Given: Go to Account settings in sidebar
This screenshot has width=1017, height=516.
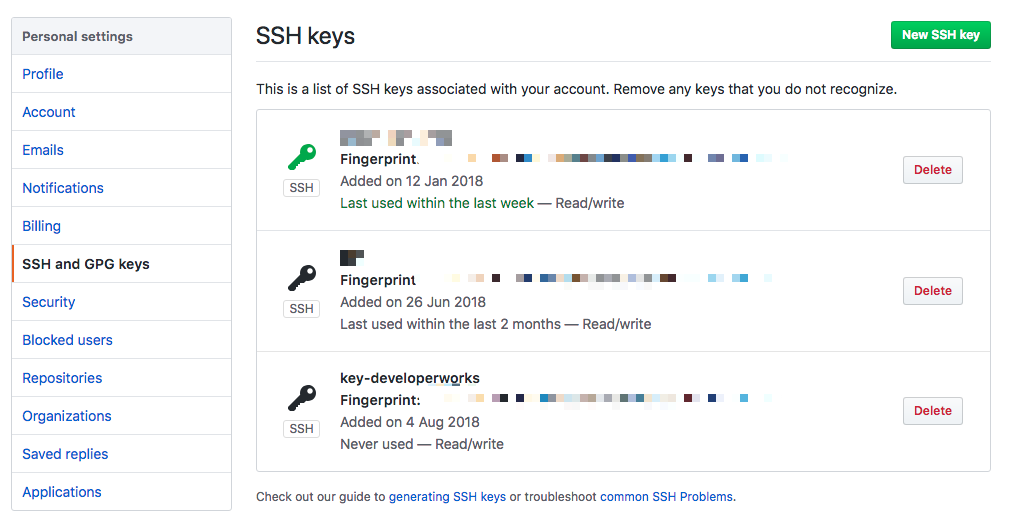Looking at the screenshot, I should pyautogui.click(x=49, y=112).
